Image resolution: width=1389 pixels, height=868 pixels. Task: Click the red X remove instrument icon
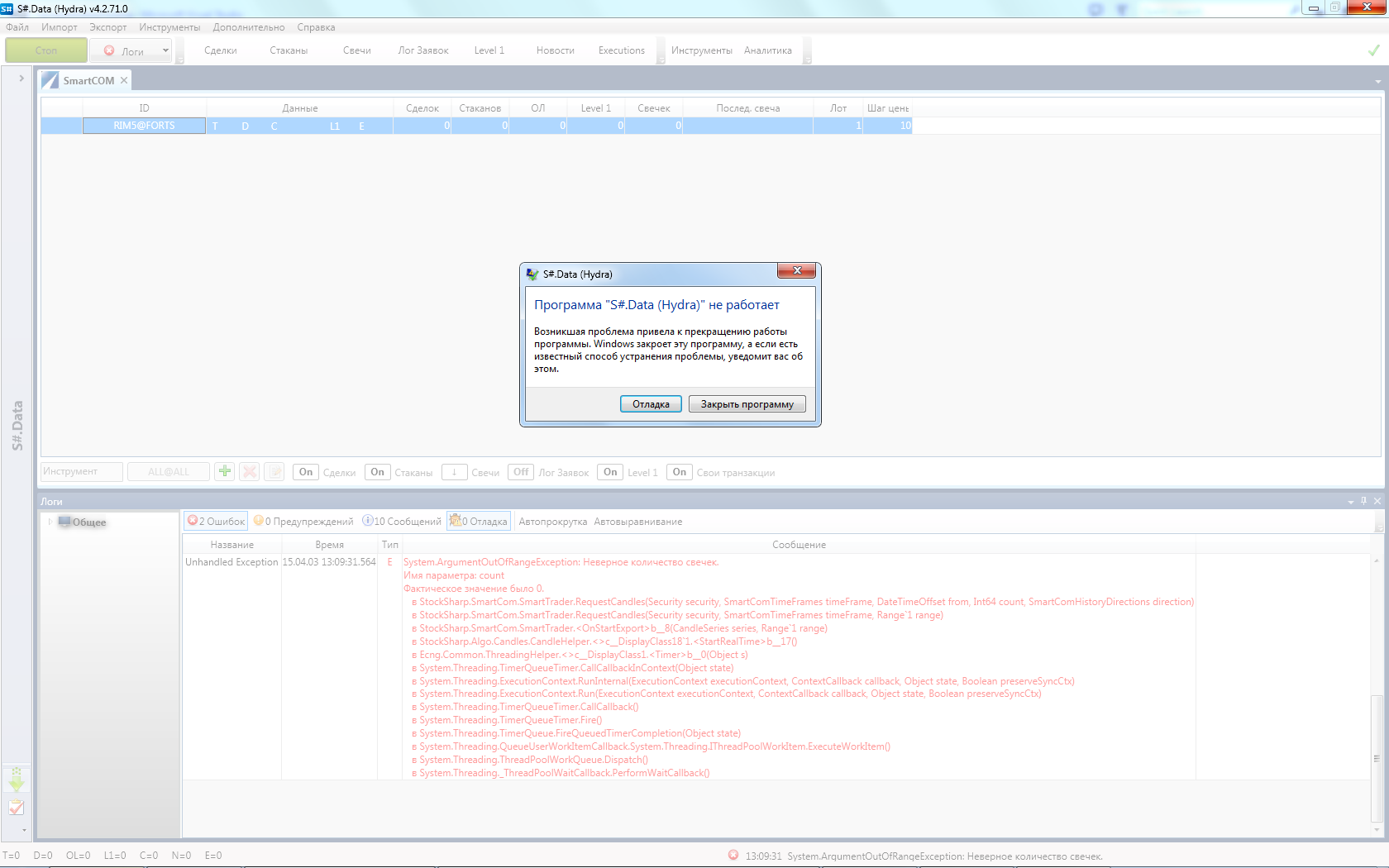[250, 471]
